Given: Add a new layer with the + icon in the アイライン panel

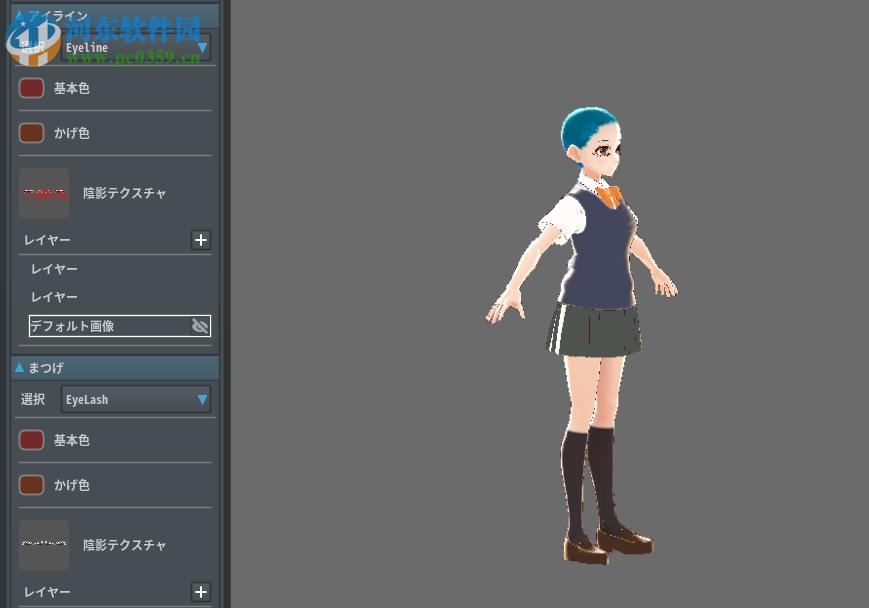Looking at the screenshot, I should point(200,240).
